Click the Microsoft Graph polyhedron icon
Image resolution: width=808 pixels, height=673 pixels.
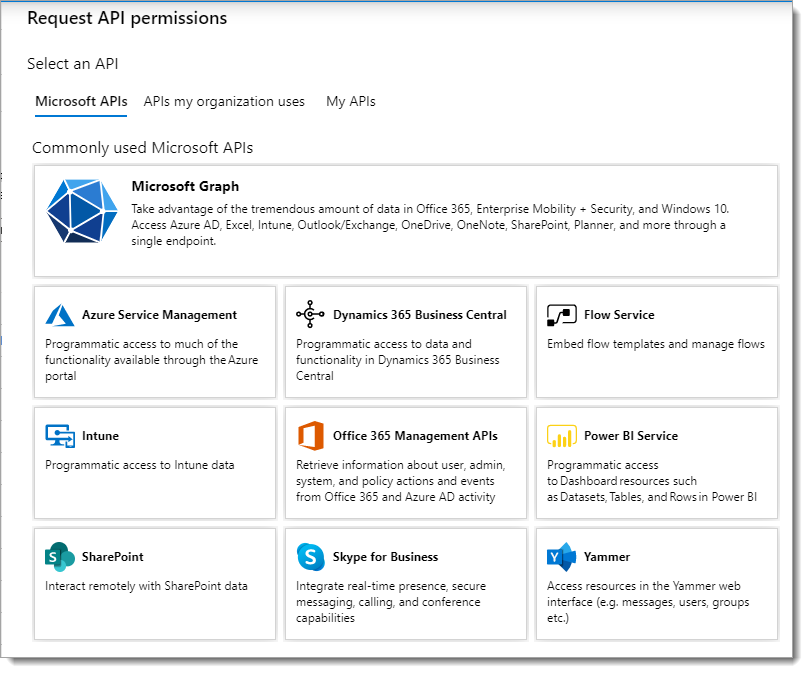(82, 212)
